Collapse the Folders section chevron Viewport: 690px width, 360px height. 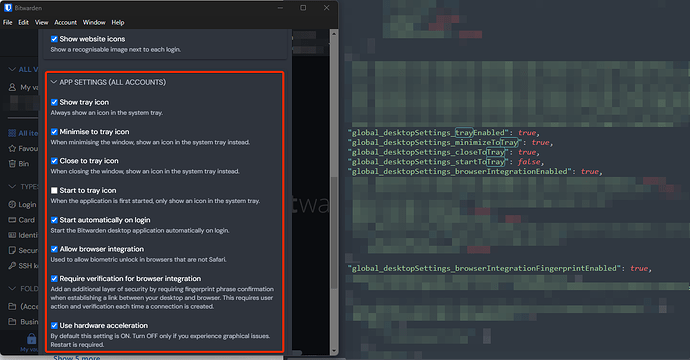(12, 289)
